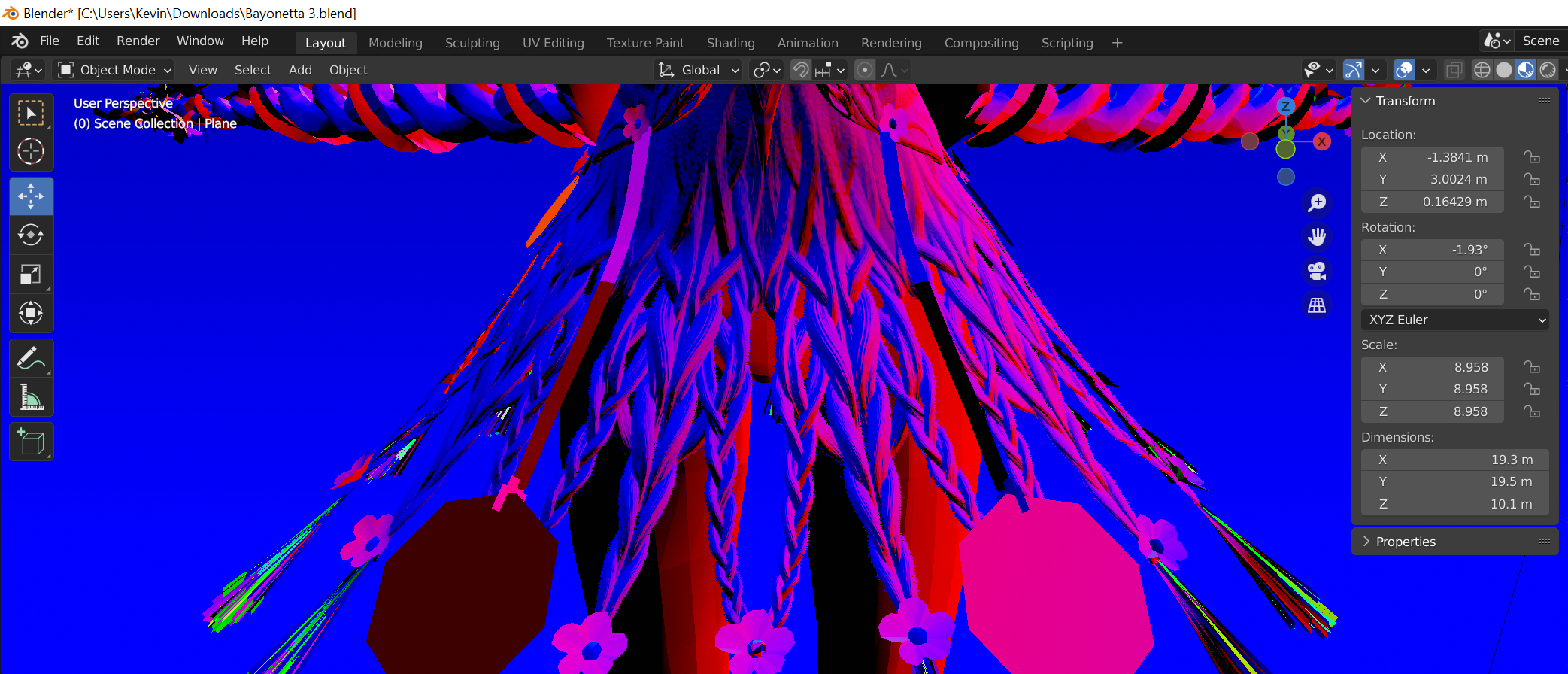Switch to the Shading workspace tab

tap(730, 43)
